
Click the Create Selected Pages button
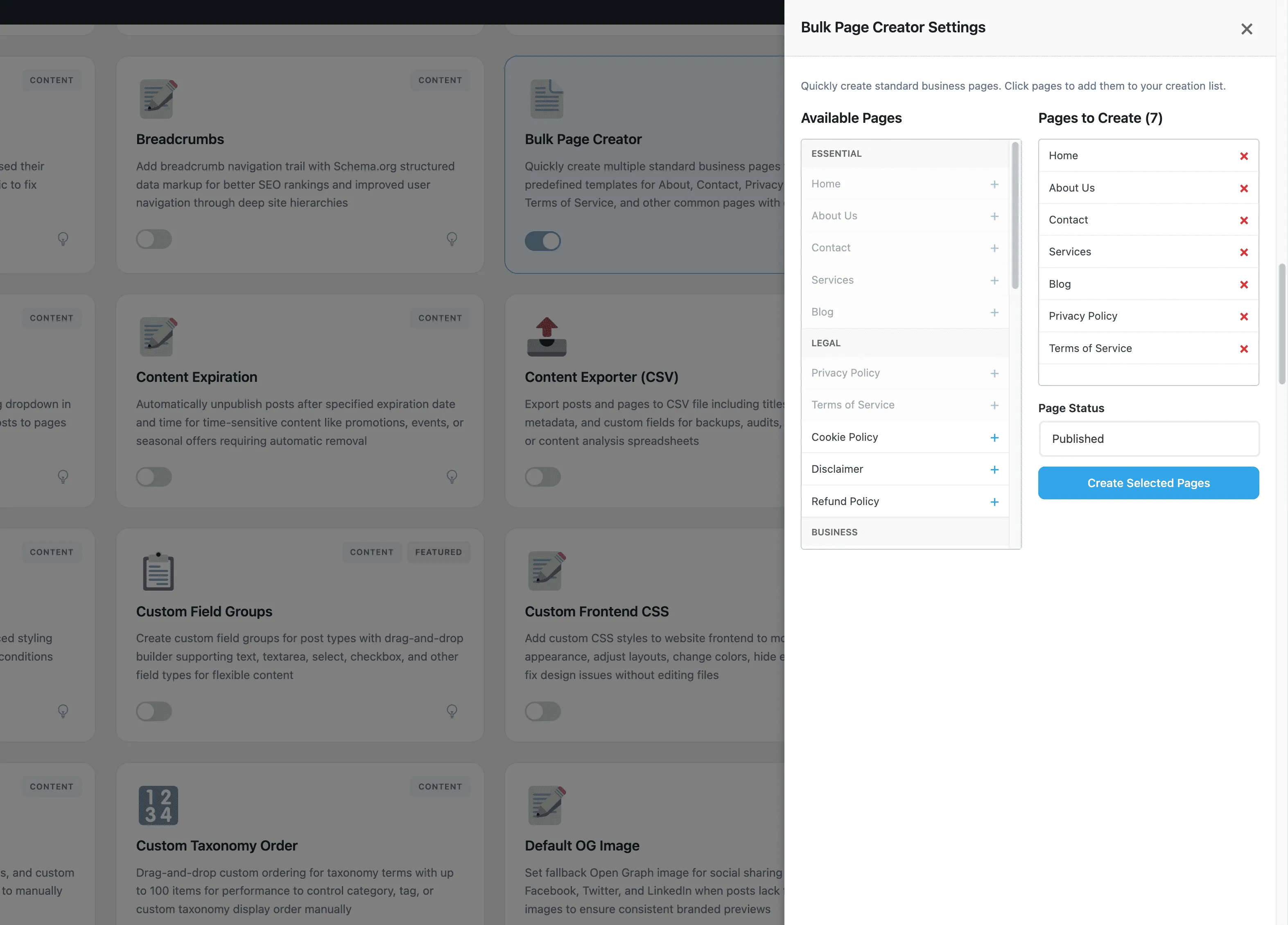coord(1148,483)
